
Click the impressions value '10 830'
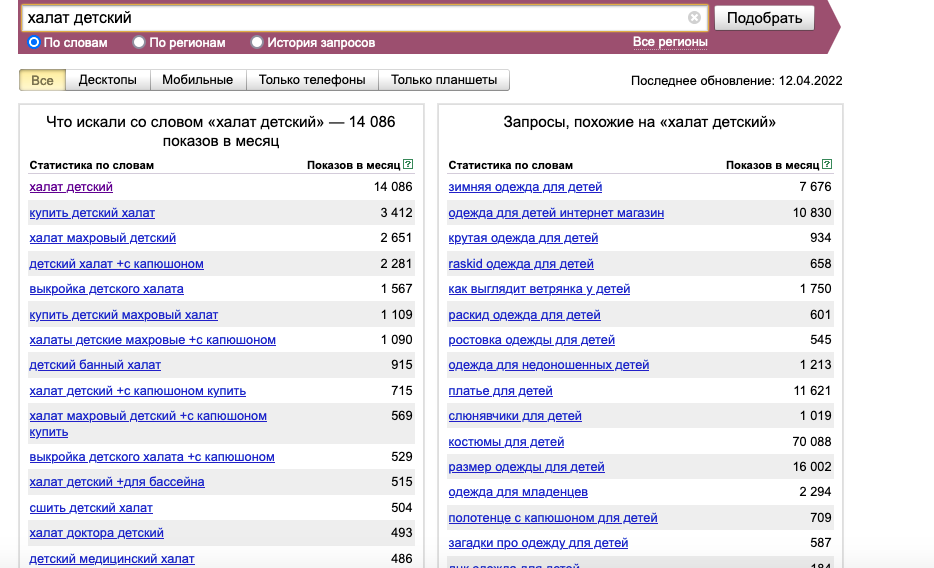point(812,213)
